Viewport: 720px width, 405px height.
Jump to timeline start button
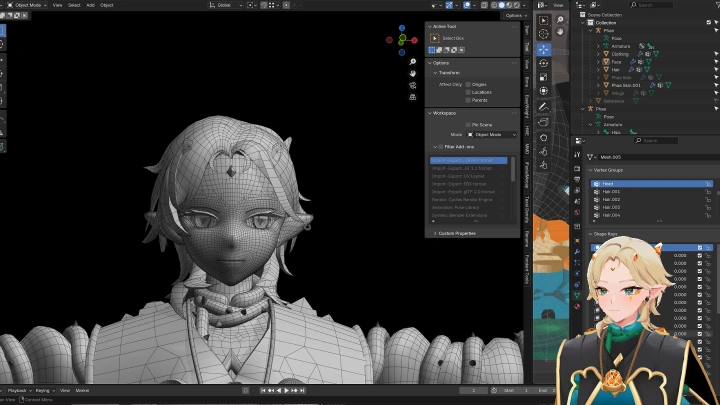coord(263,390)
